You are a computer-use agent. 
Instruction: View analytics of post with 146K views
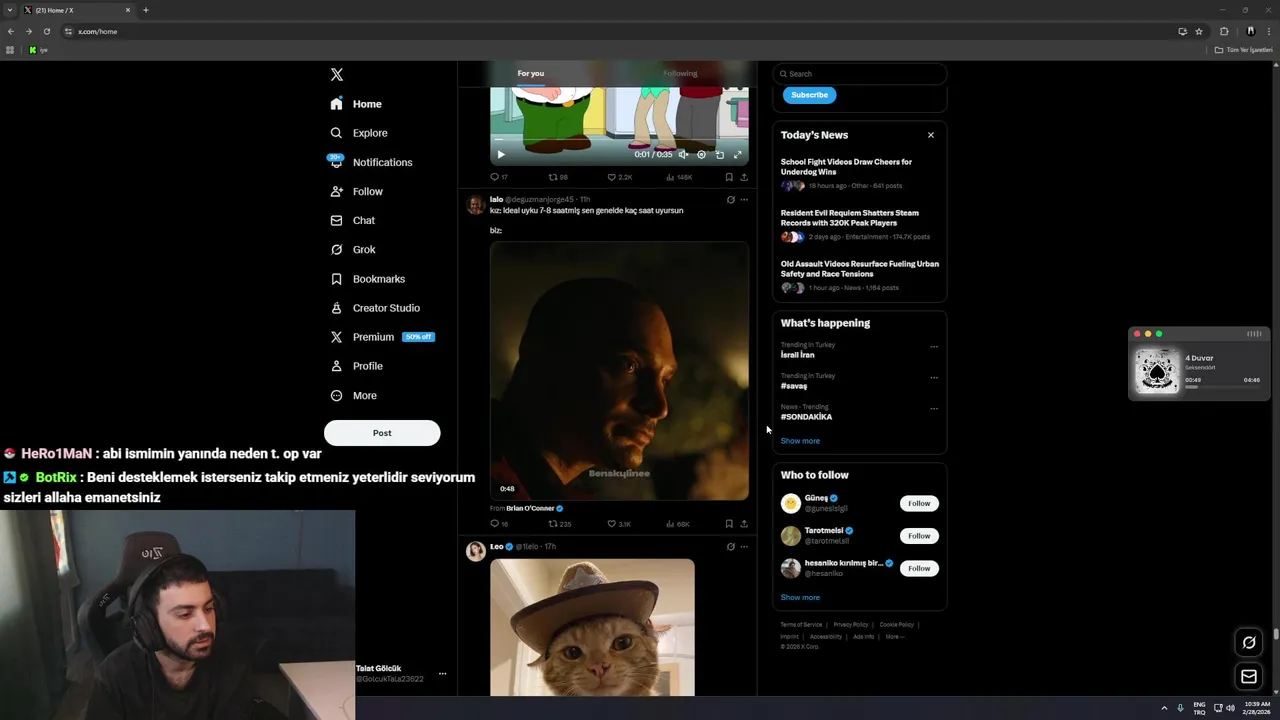coord(679,177)
